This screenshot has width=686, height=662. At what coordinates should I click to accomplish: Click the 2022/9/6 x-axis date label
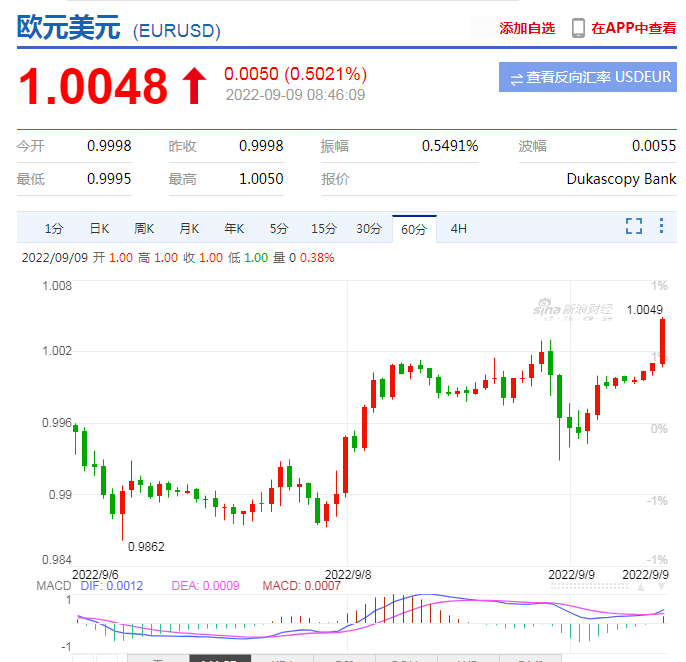(x=95, y=574)
